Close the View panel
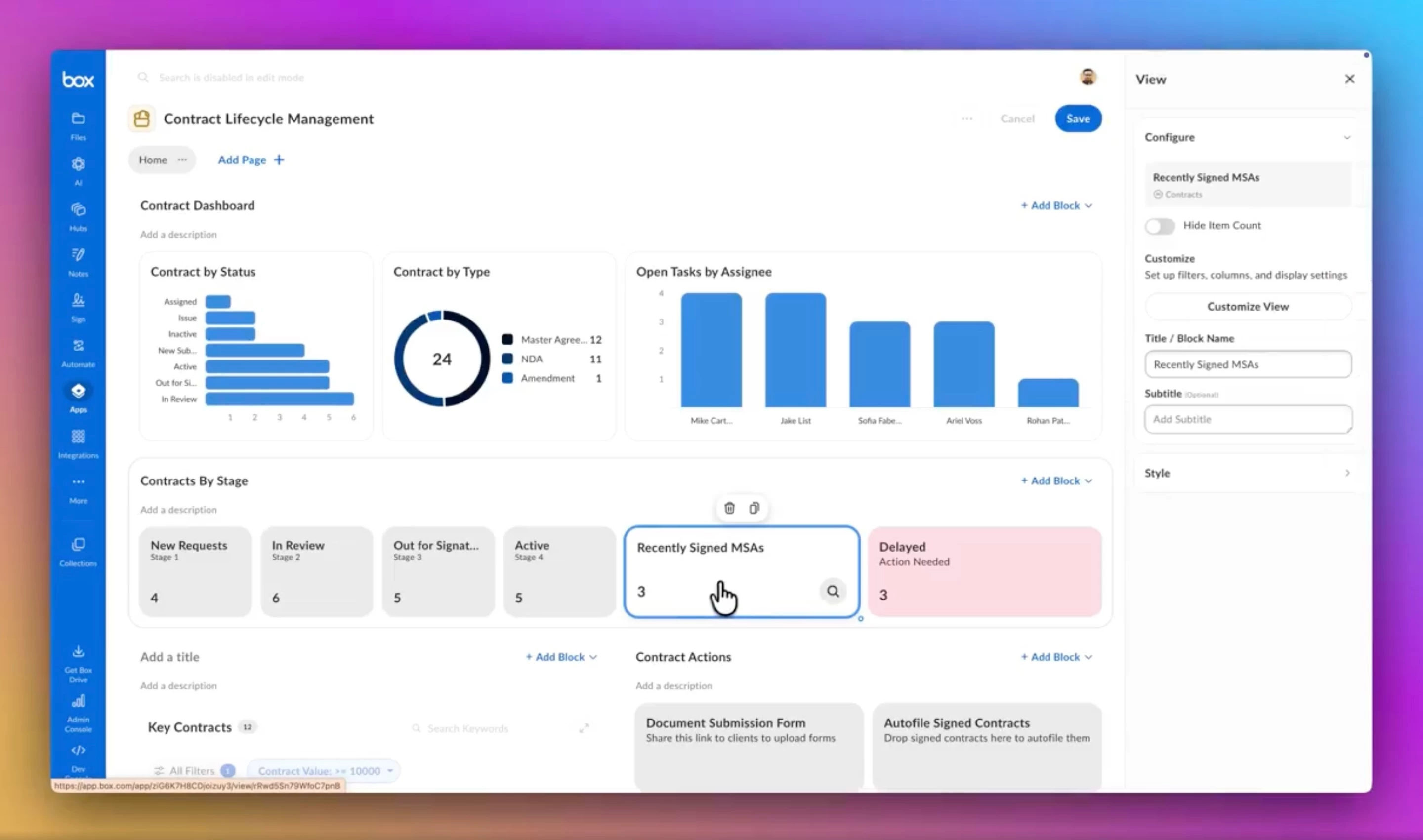This screenshot has height=840, width=1423. (1349, 79)
